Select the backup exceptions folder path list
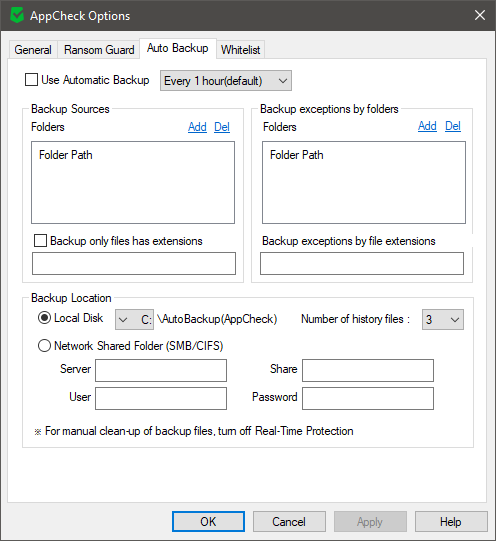 364,182
